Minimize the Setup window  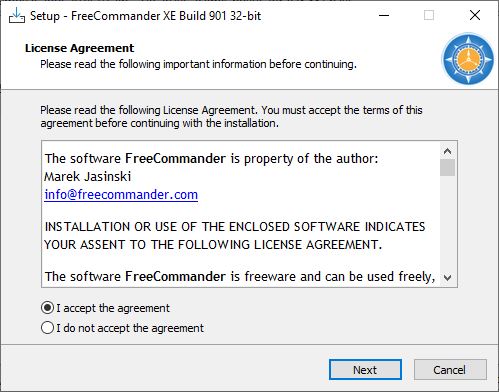[x=384, y=15]
